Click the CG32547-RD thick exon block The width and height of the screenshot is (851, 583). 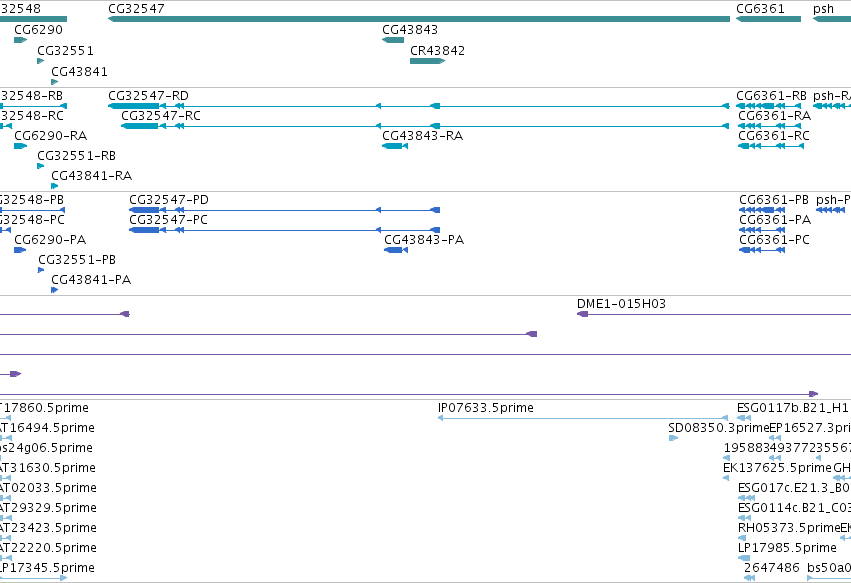coord(134,106)
